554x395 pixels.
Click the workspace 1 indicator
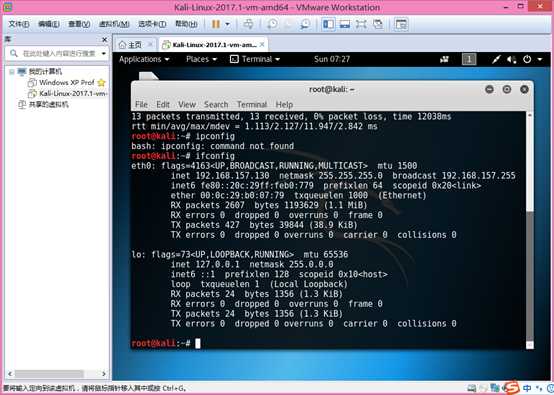tap(469, 59)
